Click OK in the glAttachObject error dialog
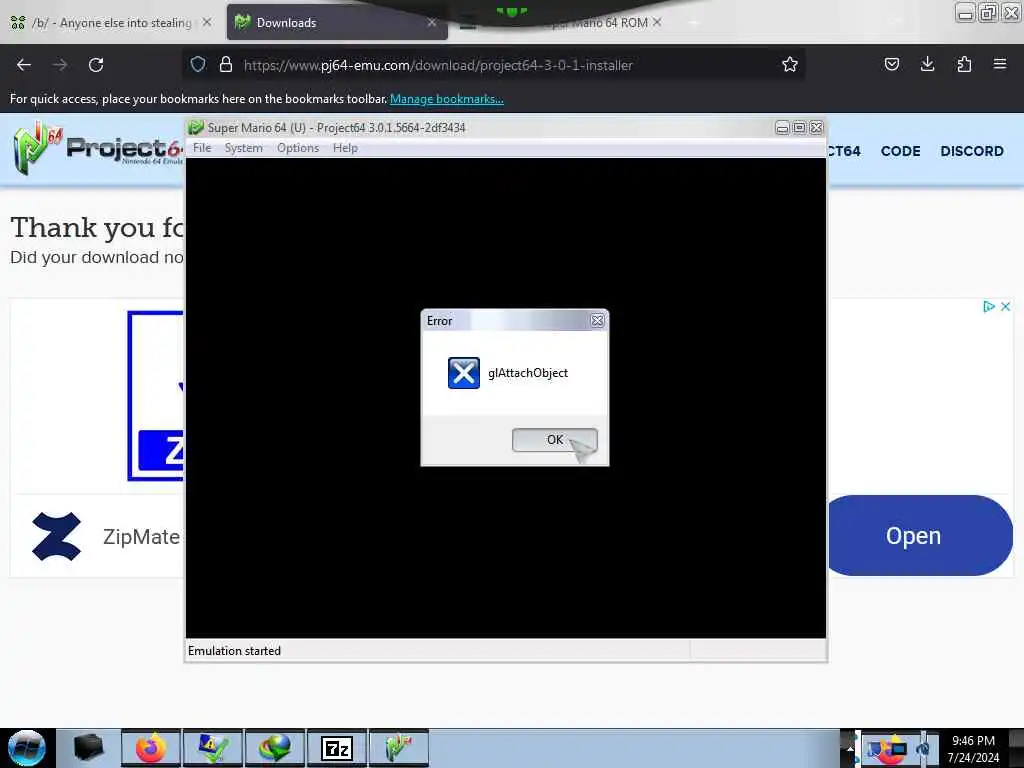 [x=554, y=440]
